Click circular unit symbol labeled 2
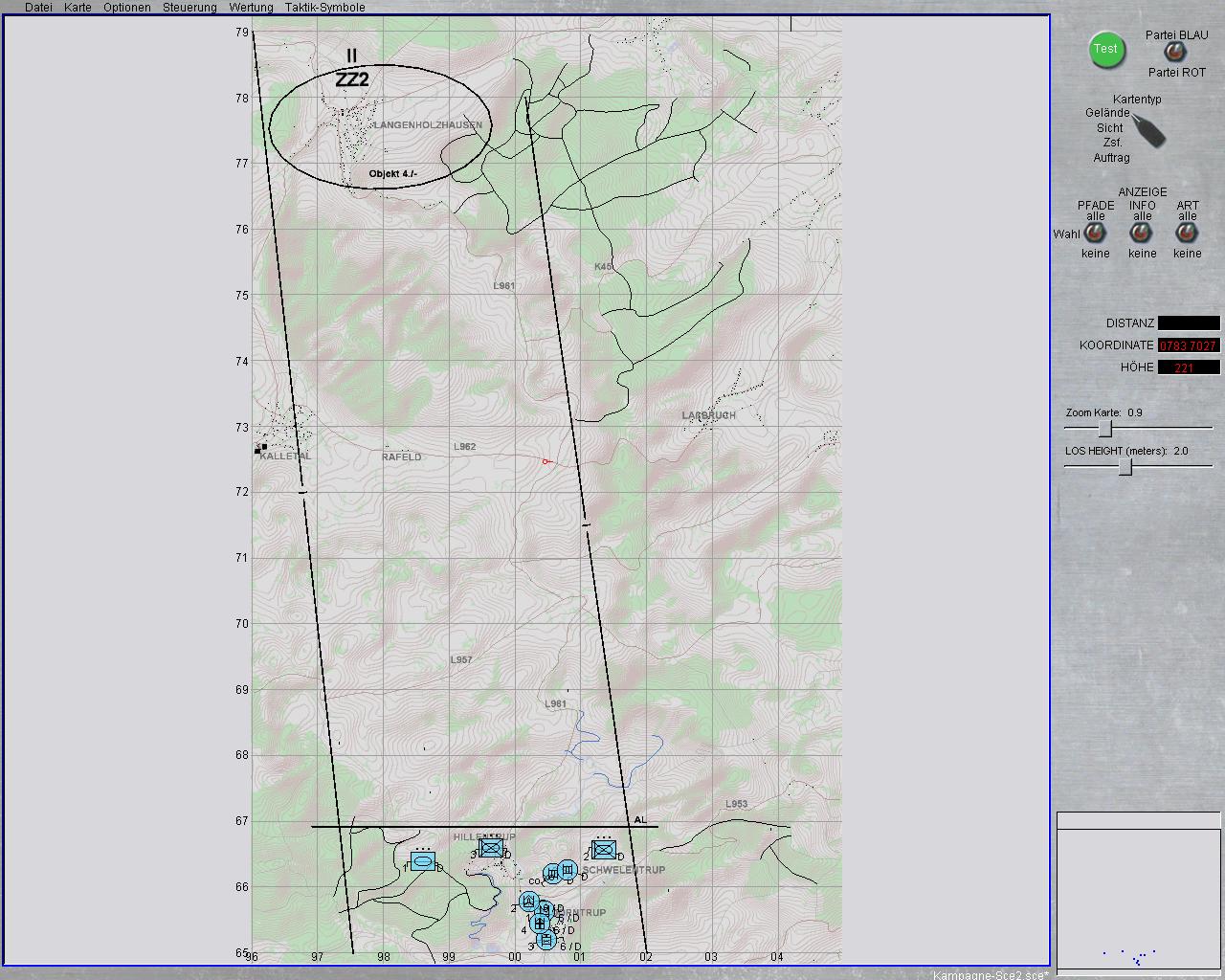 (529, 902)
